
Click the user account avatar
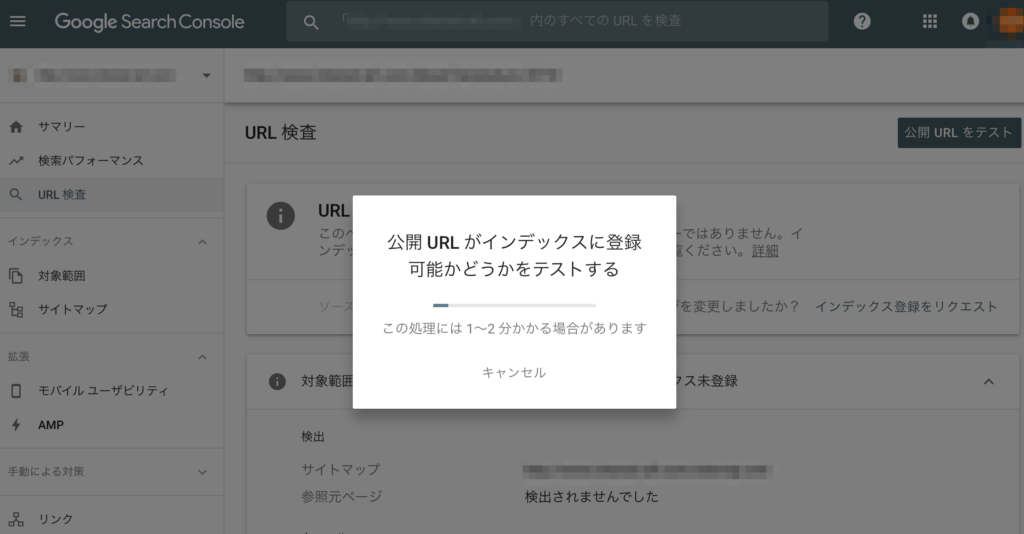click(x=1009, y=22)
